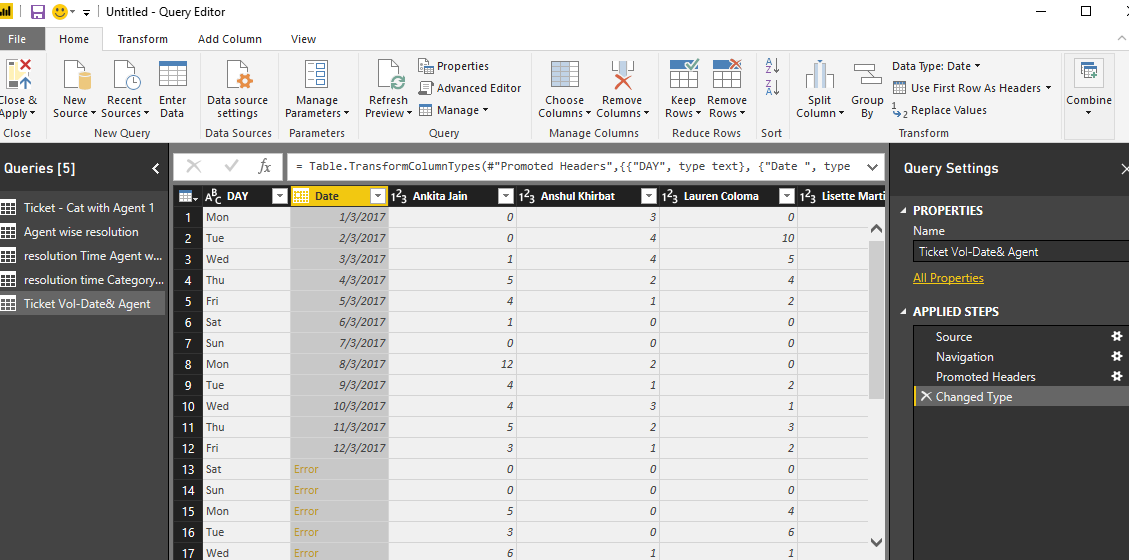Open Source step settings gear
The image size is (1129, 560).
(x=1117, y=336)
